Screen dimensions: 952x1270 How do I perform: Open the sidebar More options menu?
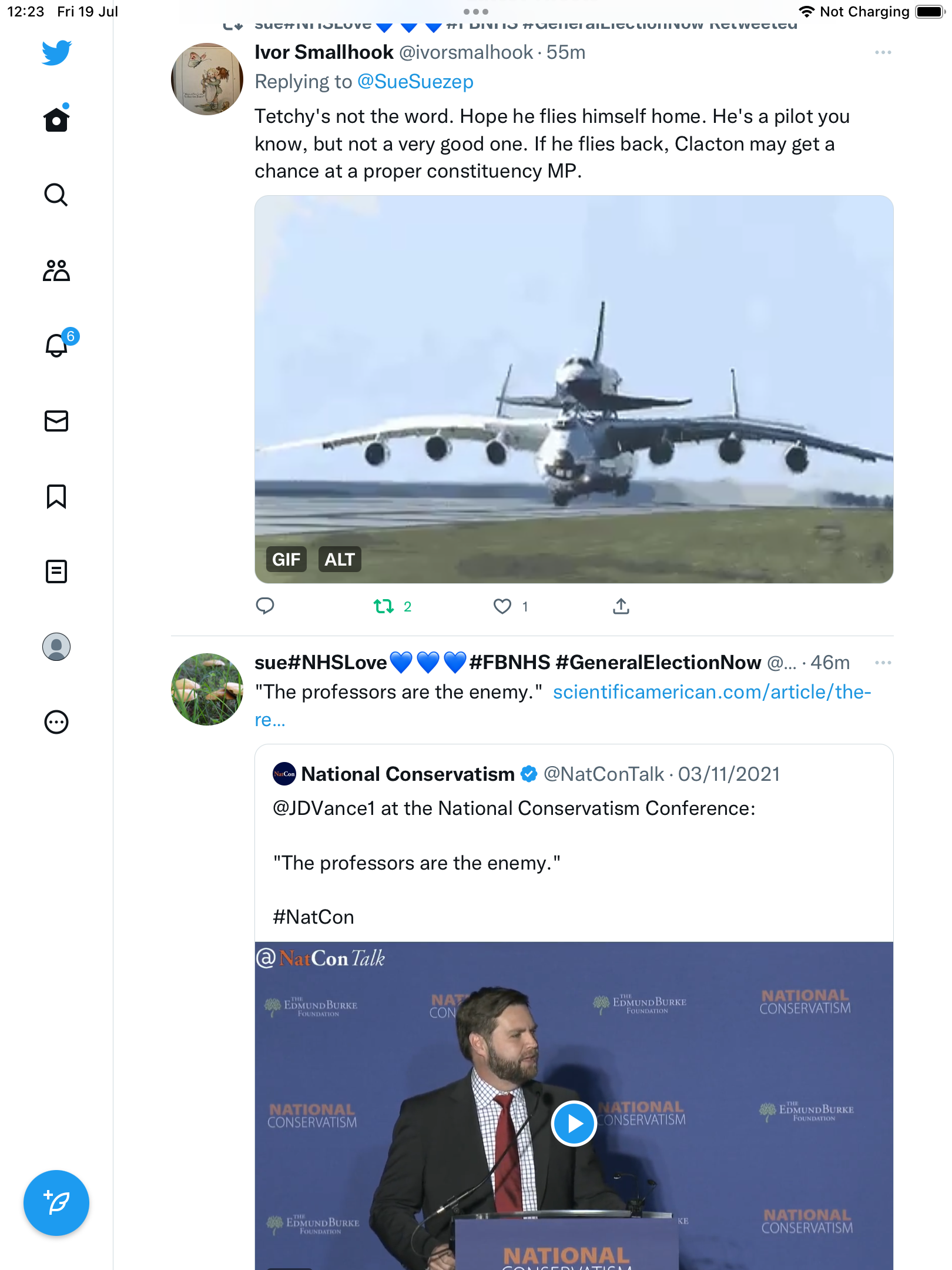click(56, 722)
